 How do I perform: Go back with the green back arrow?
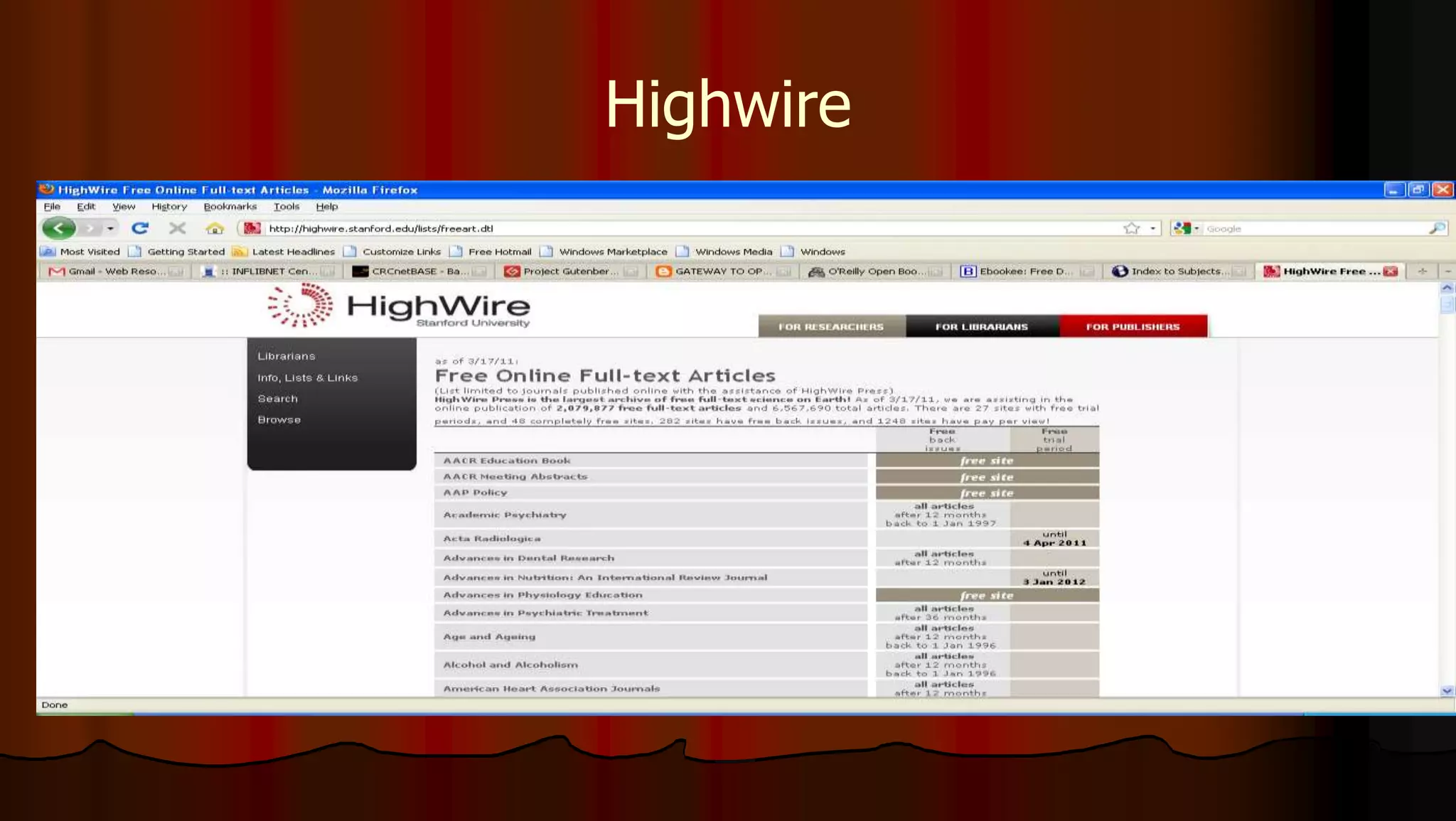click(59, 228)
